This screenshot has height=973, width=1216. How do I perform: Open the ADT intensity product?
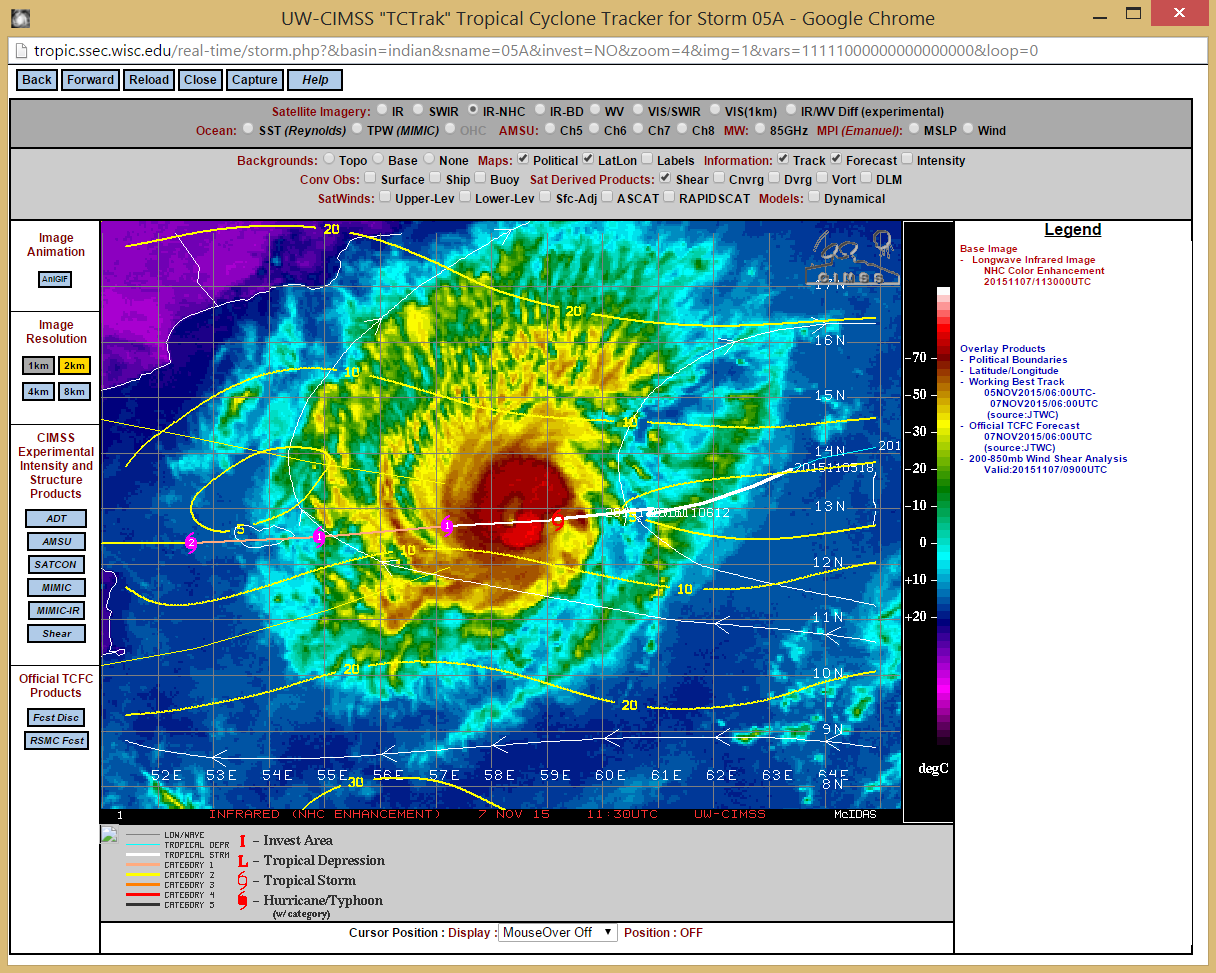coord(56,519)
